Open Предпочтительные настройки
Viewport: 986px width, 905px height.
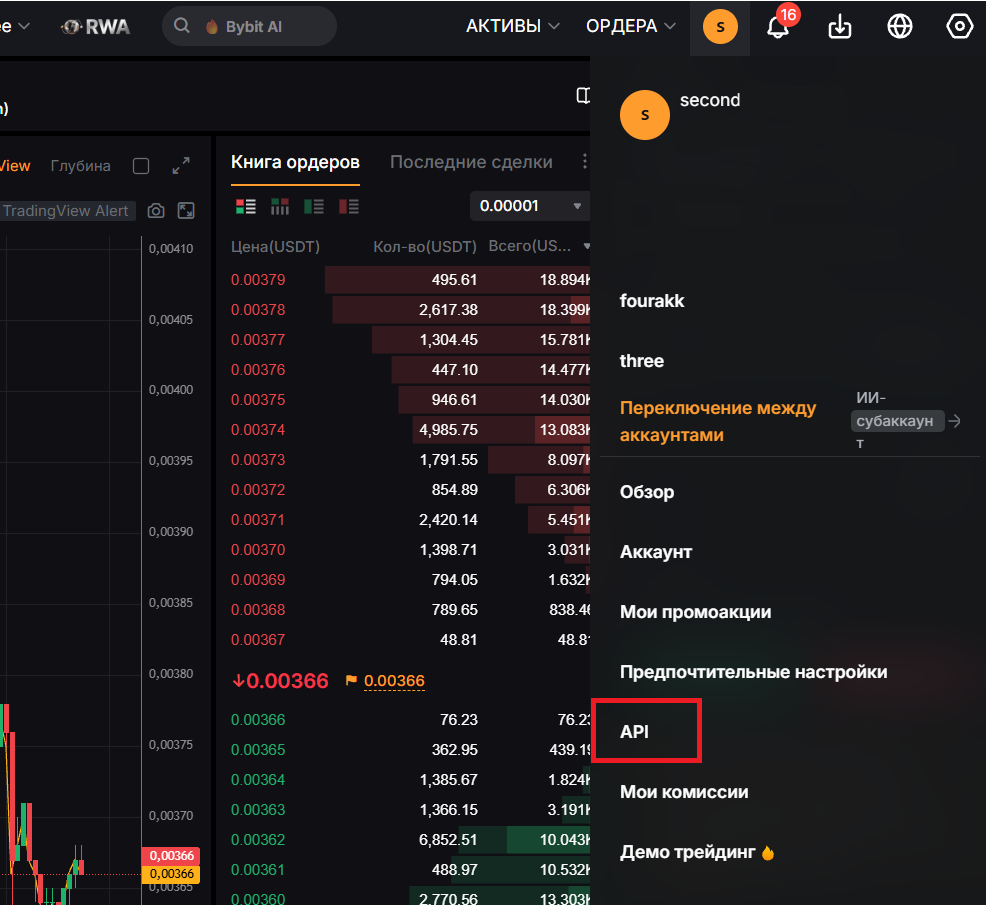[x=753, y=672]
